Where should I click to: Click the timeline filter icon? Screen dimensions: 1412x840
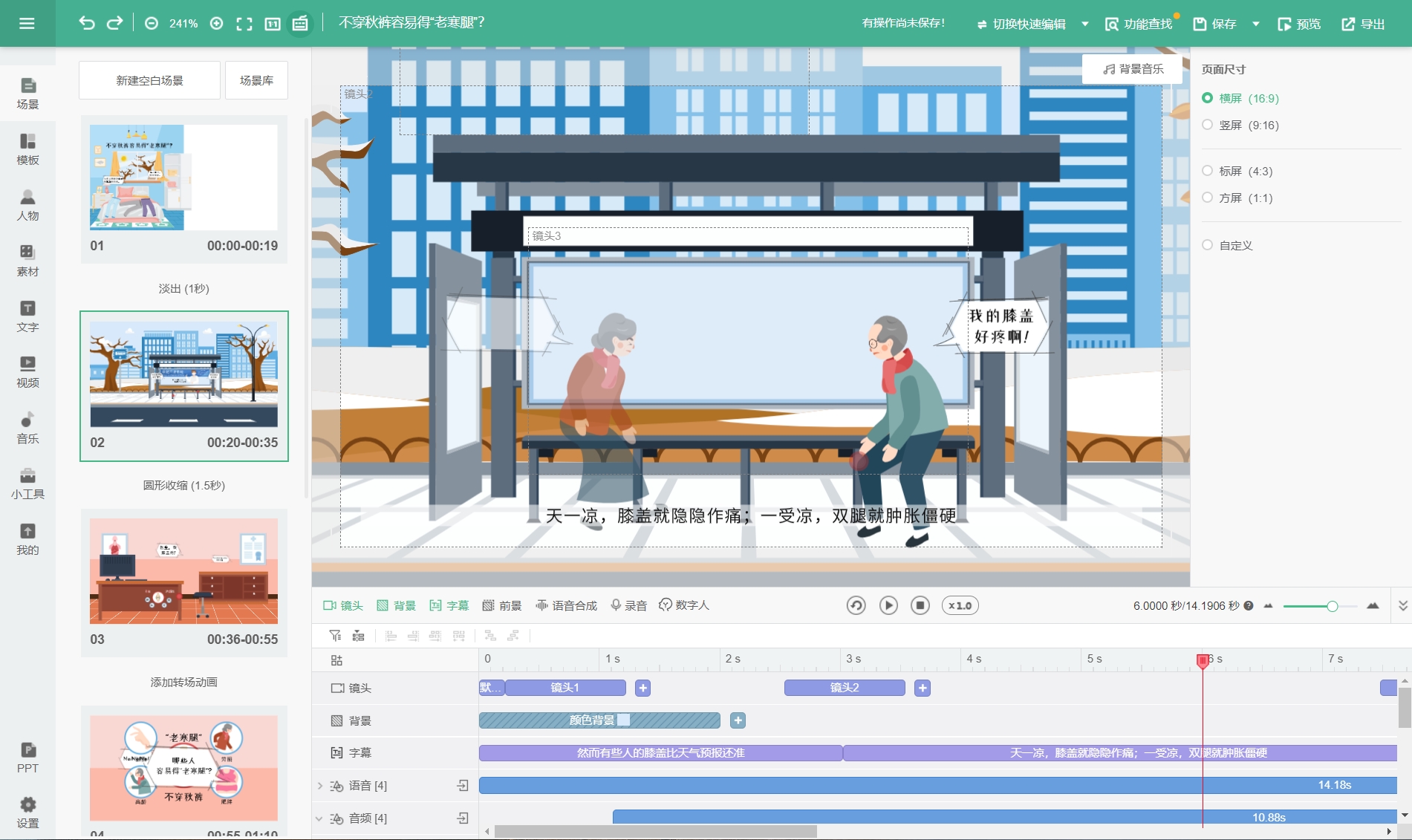pyautogui.click(x=336, y=636)
